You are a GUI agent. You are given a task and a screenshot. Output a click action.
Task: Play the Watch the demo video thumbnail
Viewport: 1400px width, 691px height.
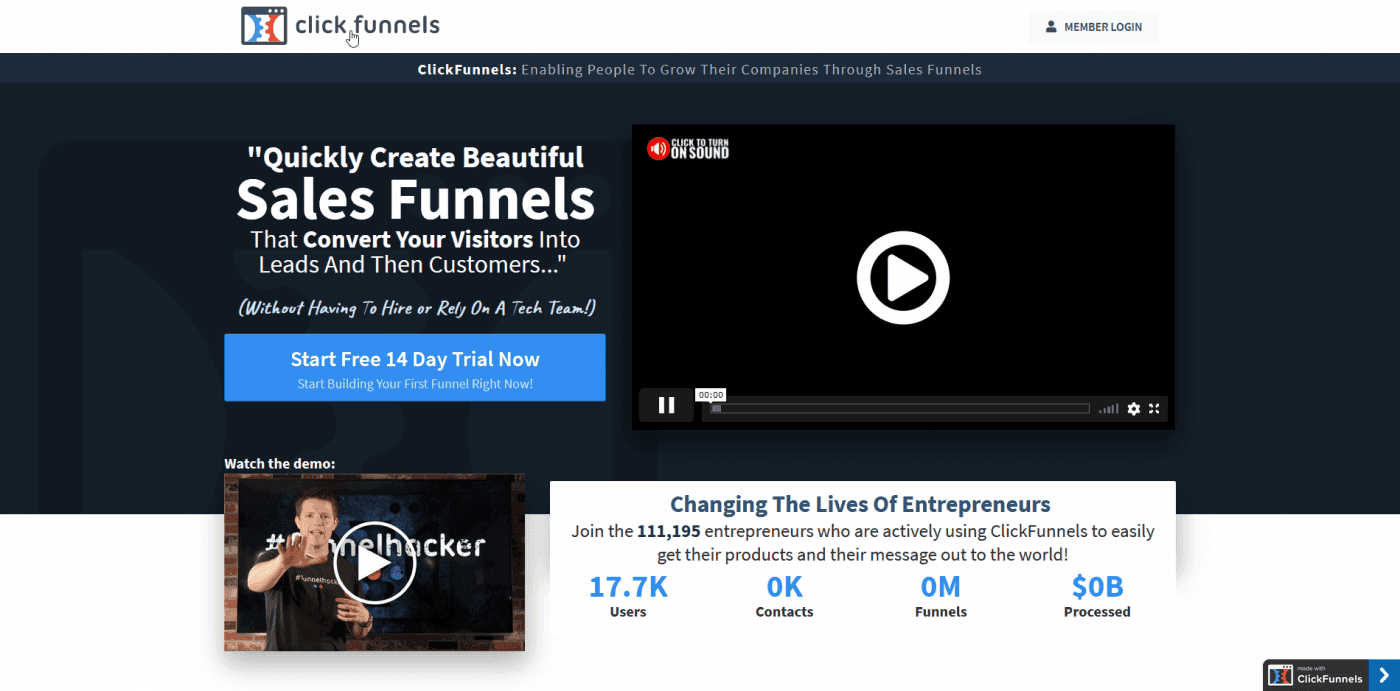pos(374,562)
